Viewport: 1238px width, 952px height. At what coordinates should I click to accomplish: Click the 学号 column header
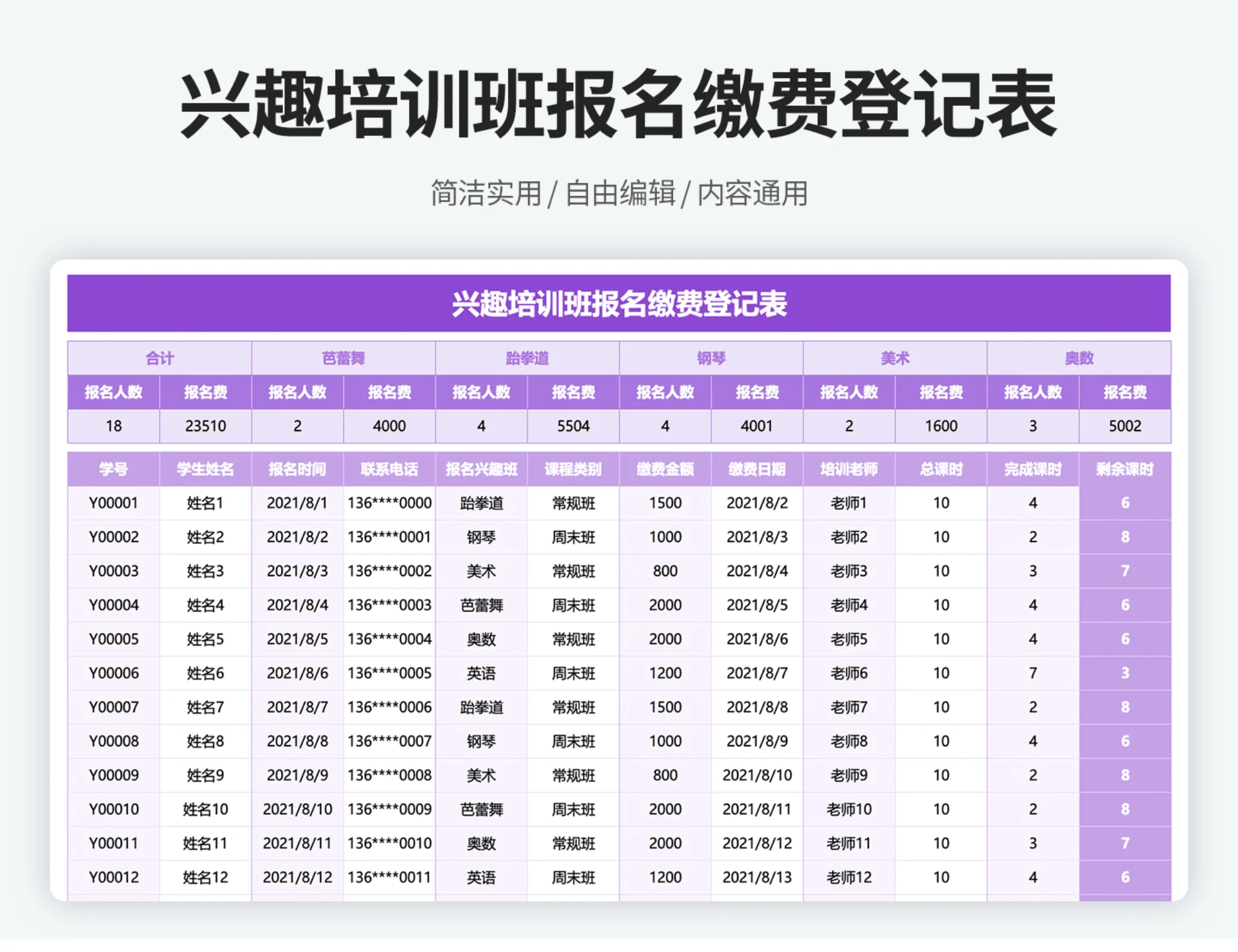tap(113, 470)
